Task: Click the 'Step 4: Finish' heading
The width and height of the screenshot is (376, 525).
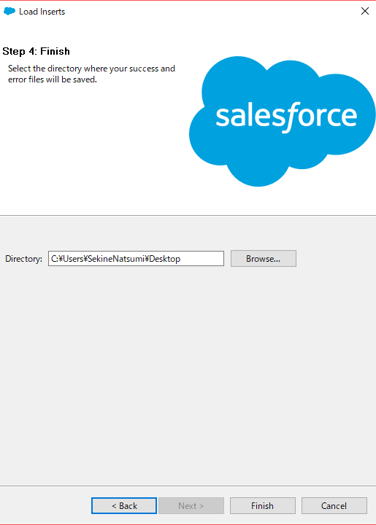Action: [36, 51]
